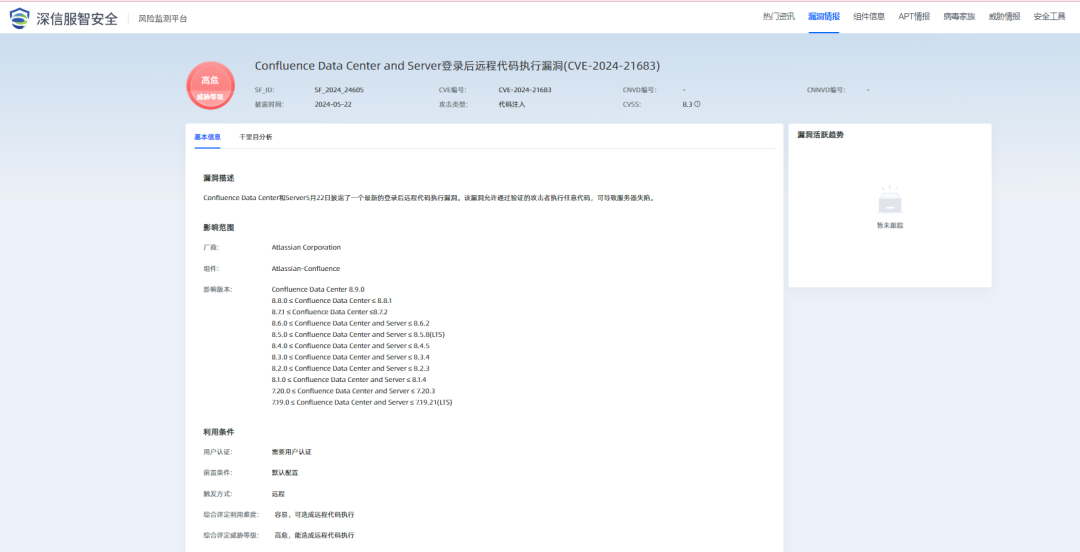
Task: Click the 深信服智安全 brand name
Action: 77,19
